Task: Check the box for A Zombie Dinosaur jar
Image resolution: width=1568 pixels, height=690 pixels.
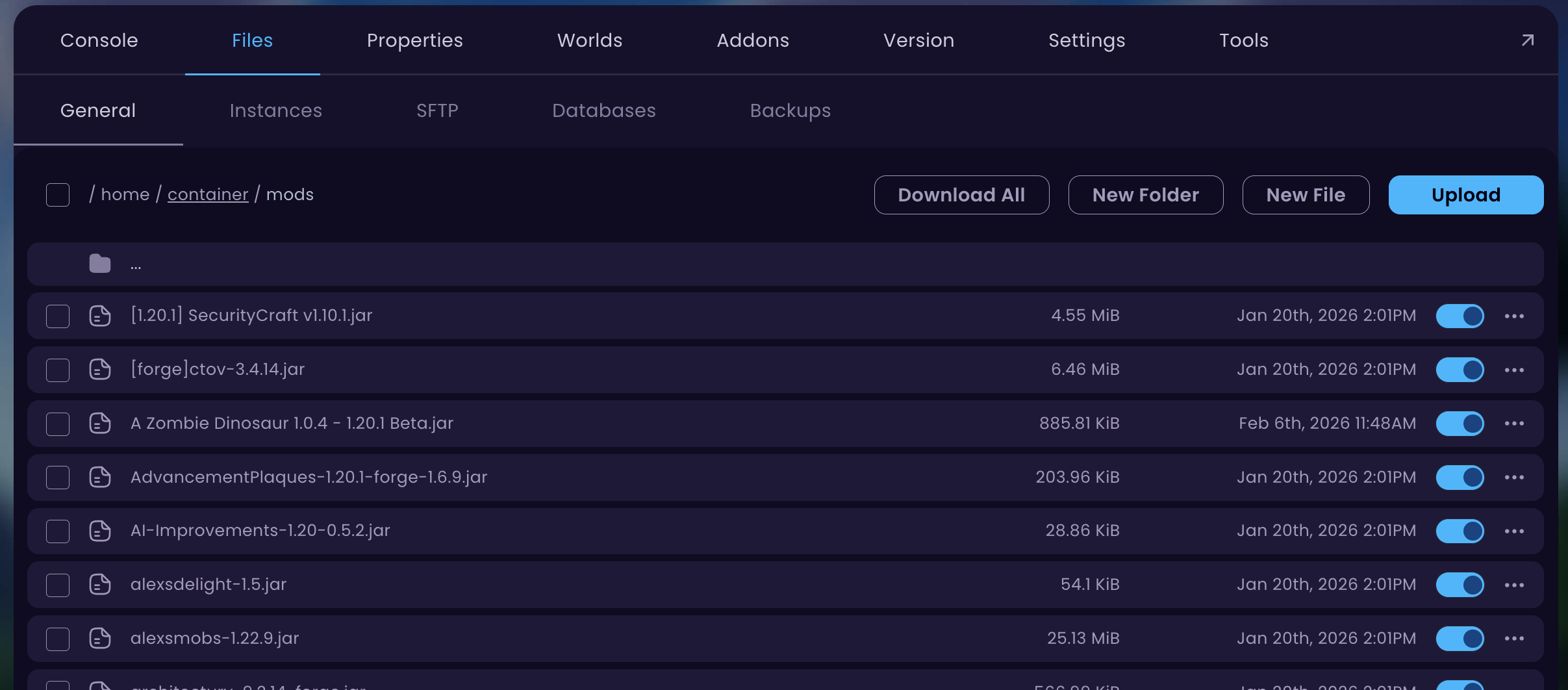Action: (x=58, y=424)
